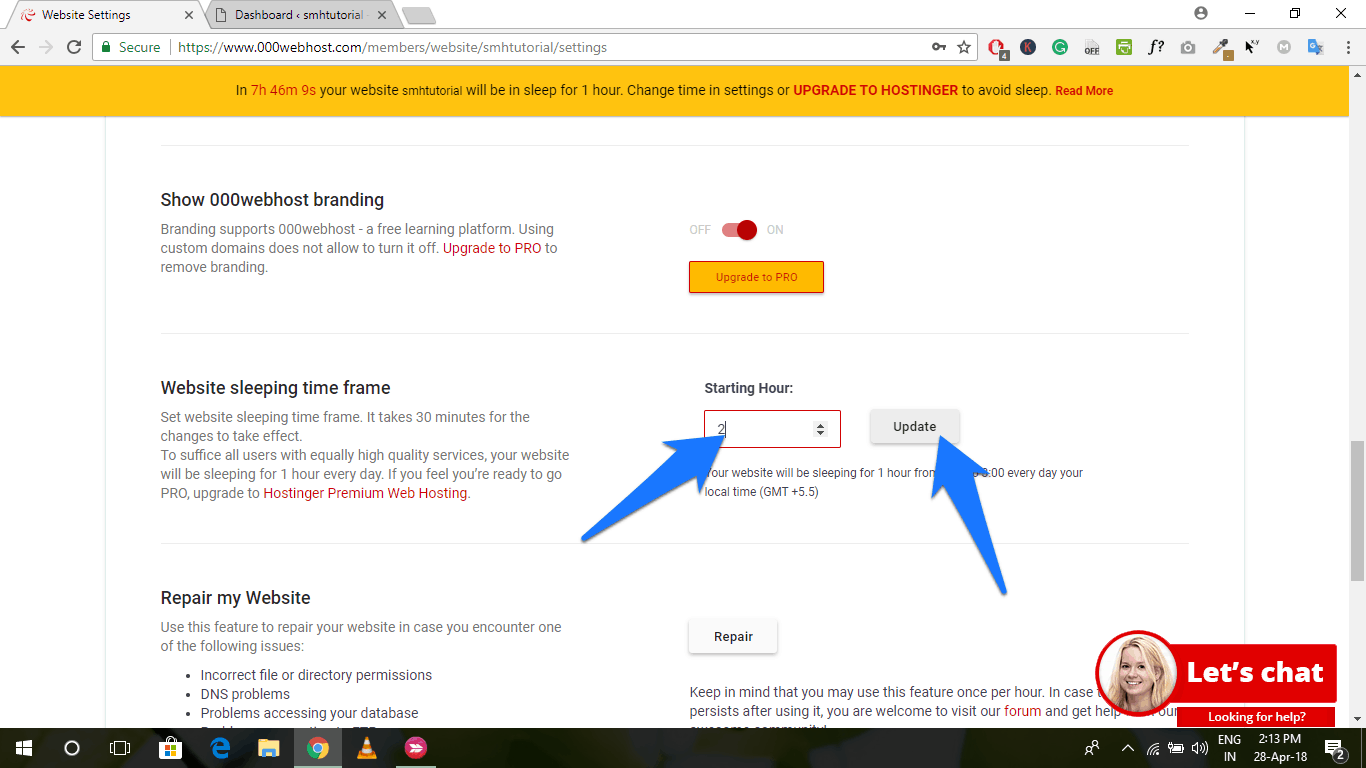Open the f? font identifier extension
This screenshot has width=1366, height=768.
coord(1156,47)
